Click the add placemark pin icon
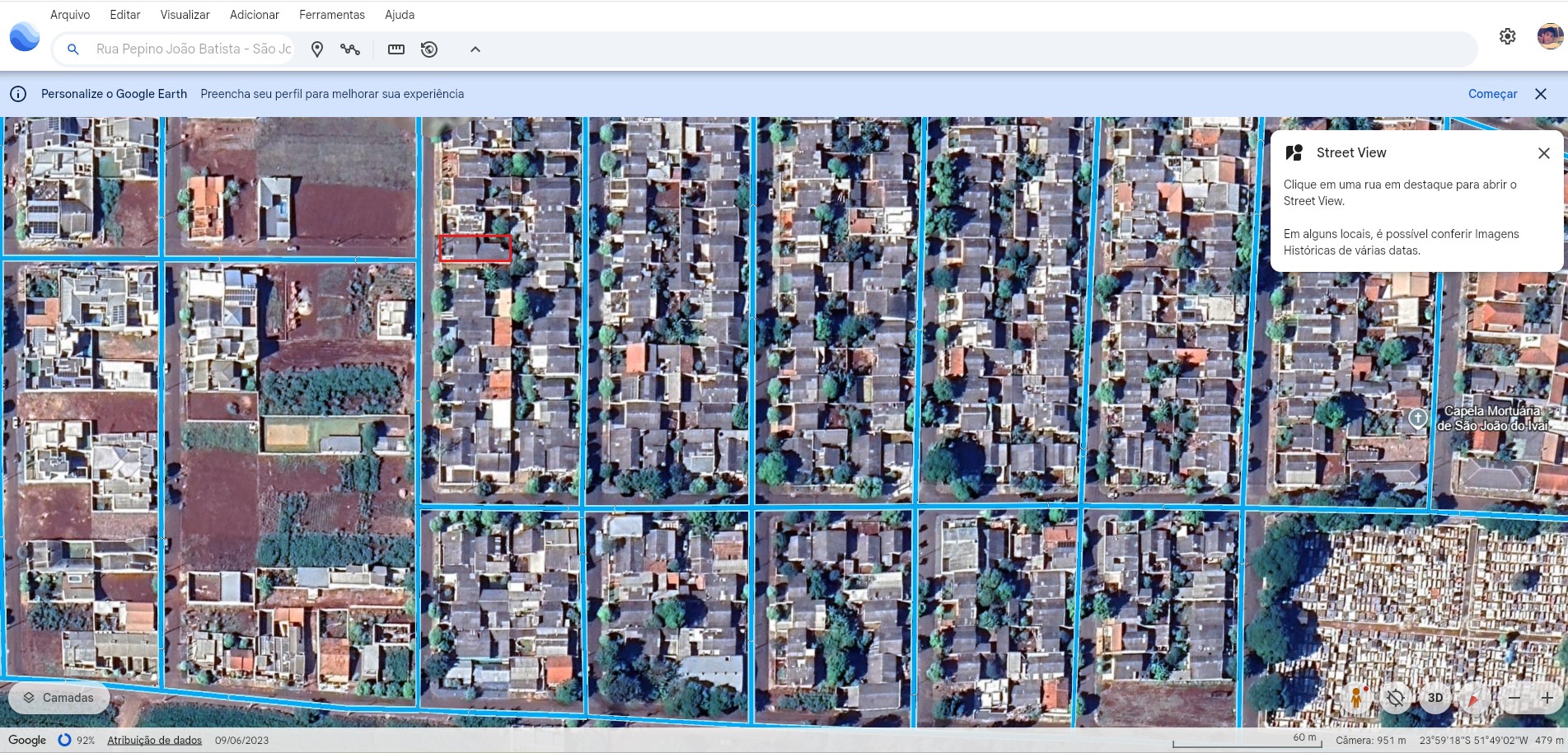The width and height of the screenshot is (1568, 753). (x=317, y=49)
